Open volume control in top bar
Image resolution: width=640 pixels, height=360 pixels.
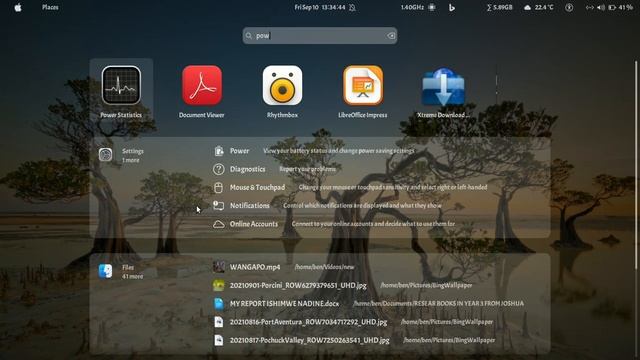601,7
